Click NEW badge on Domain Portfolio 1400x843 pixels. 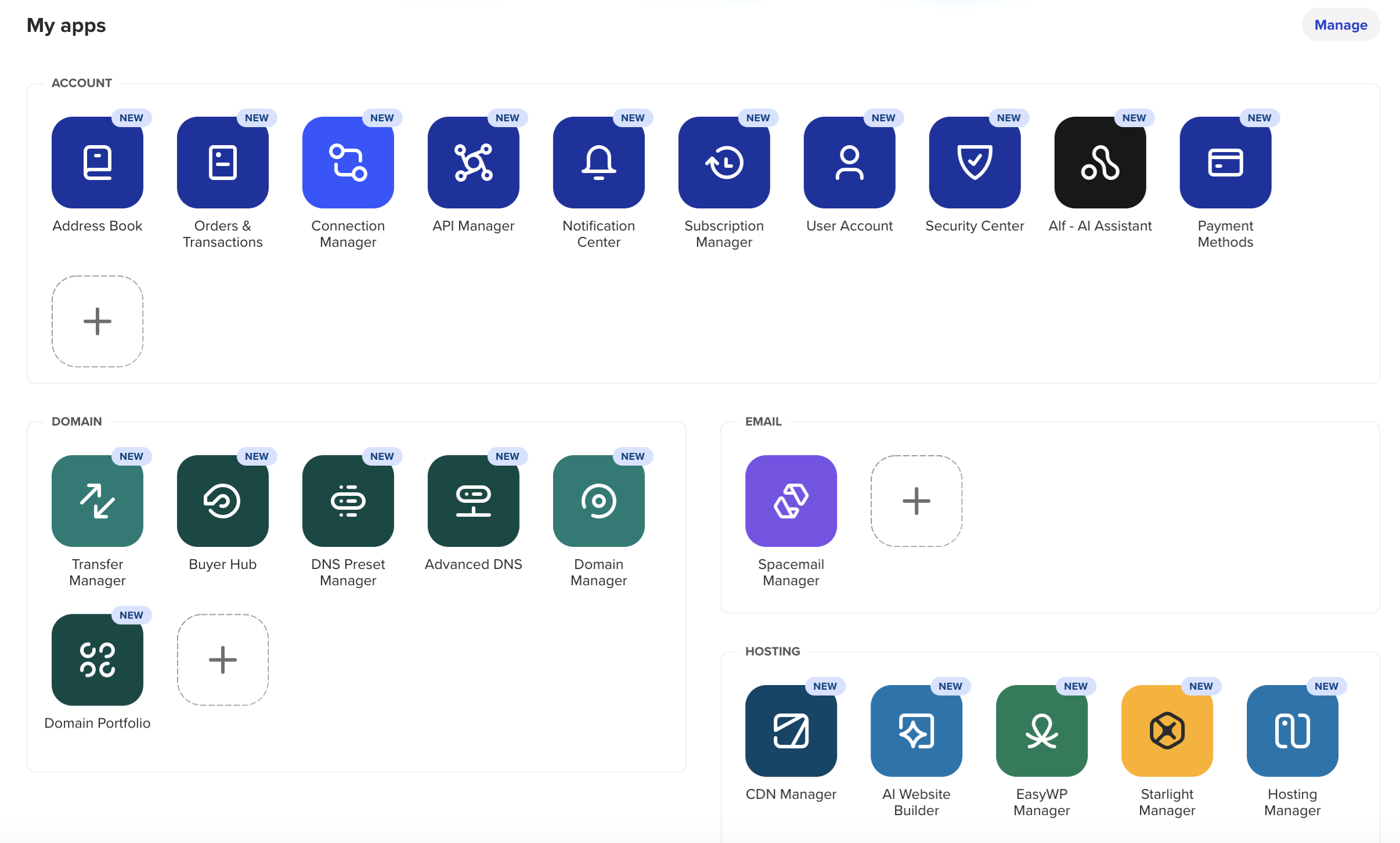(131, 615)
